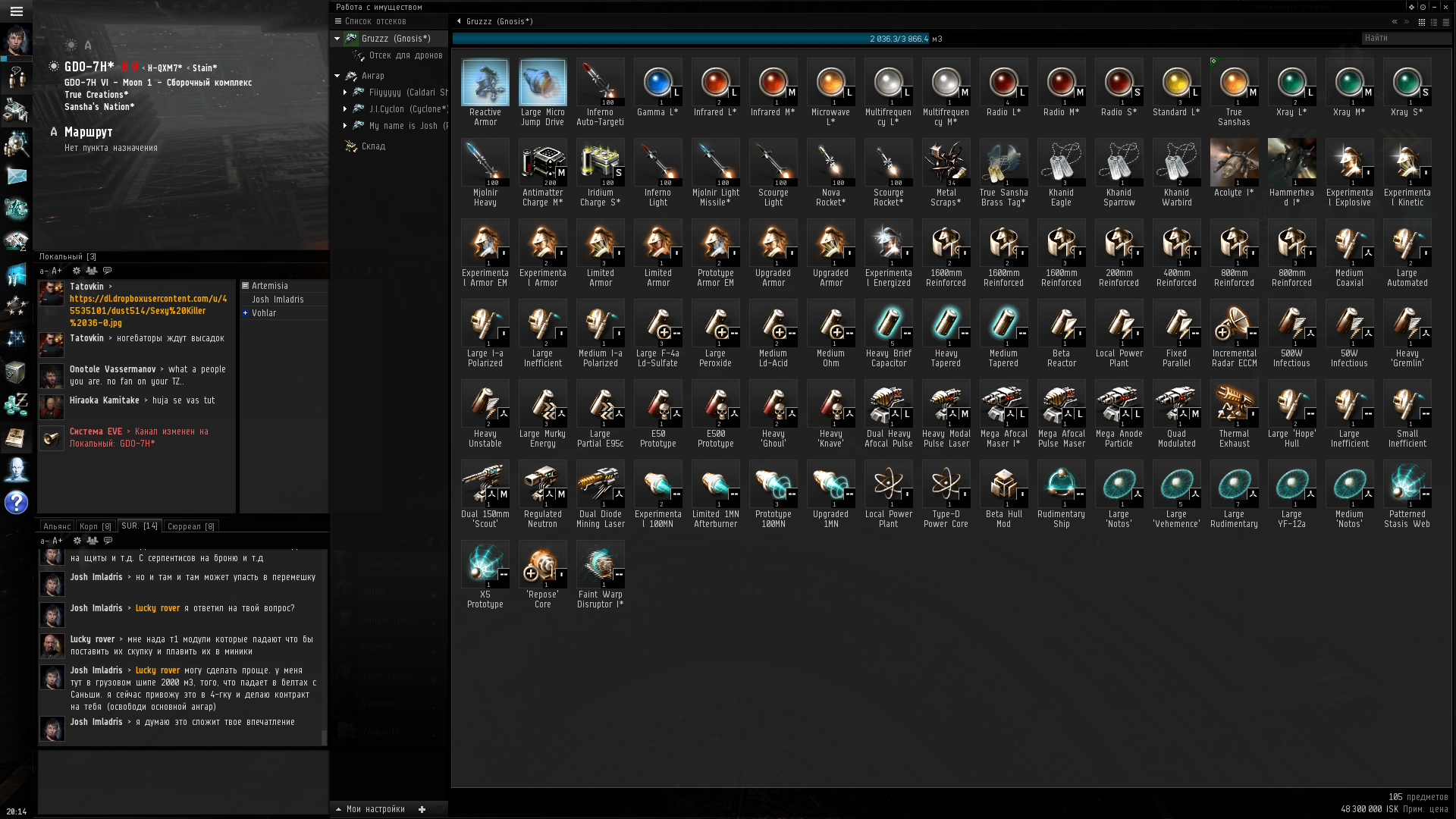Select the Gamma L crystal item

click(658, 88)
